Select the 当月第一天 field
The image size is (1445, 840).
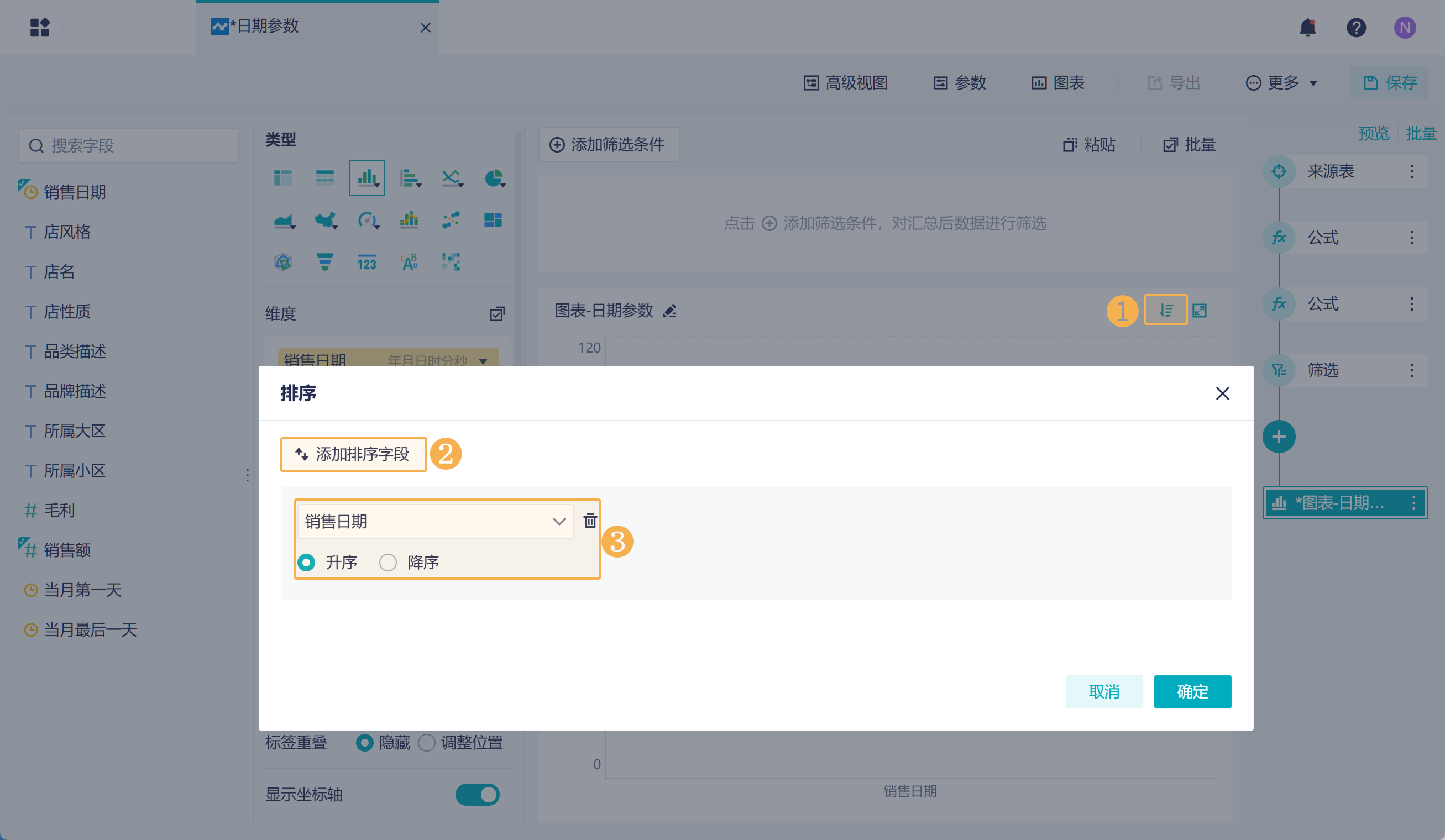pos(82,590)
